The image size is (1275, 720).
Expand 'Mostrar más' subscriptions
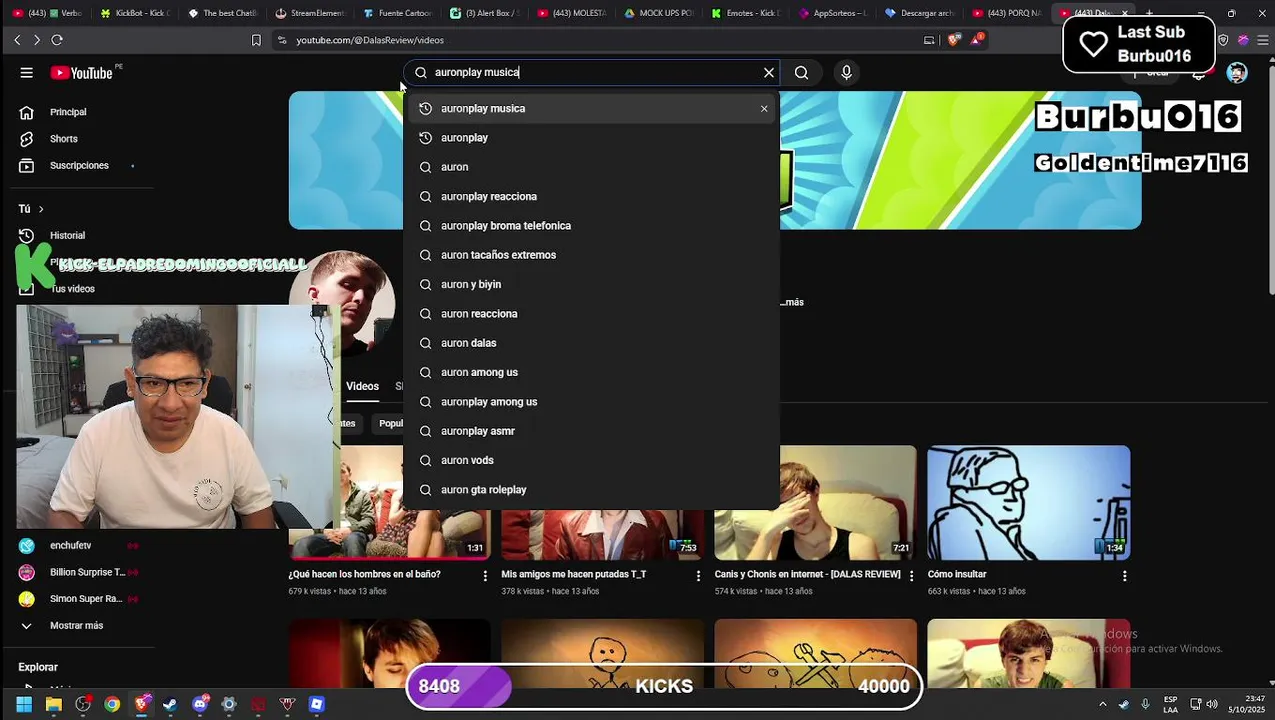(78, 626)
